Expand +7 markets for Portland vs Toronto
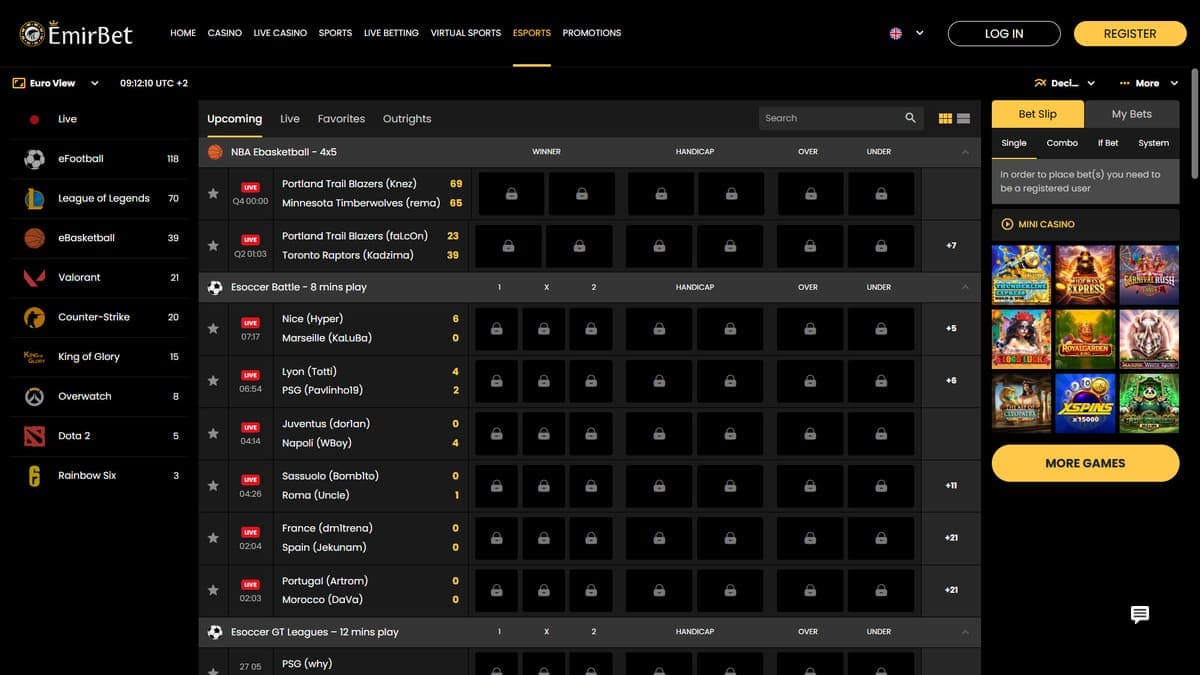1200x675 pixels. (951, 245)
